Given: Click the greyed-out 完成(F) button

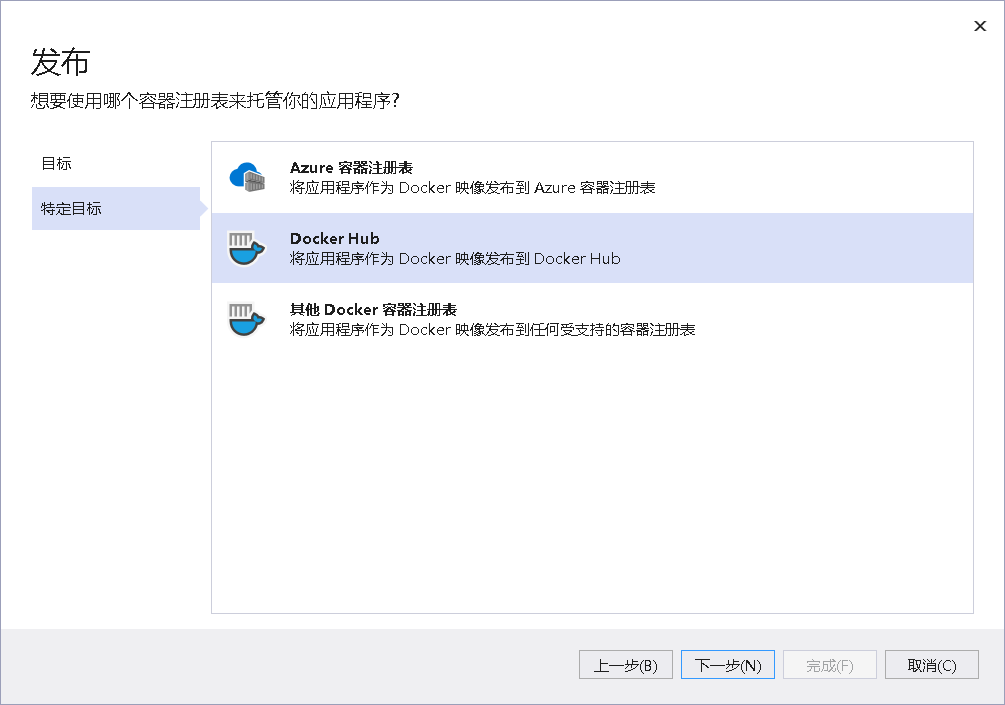Looking at the screenshot, I should (x=829, y=665).
